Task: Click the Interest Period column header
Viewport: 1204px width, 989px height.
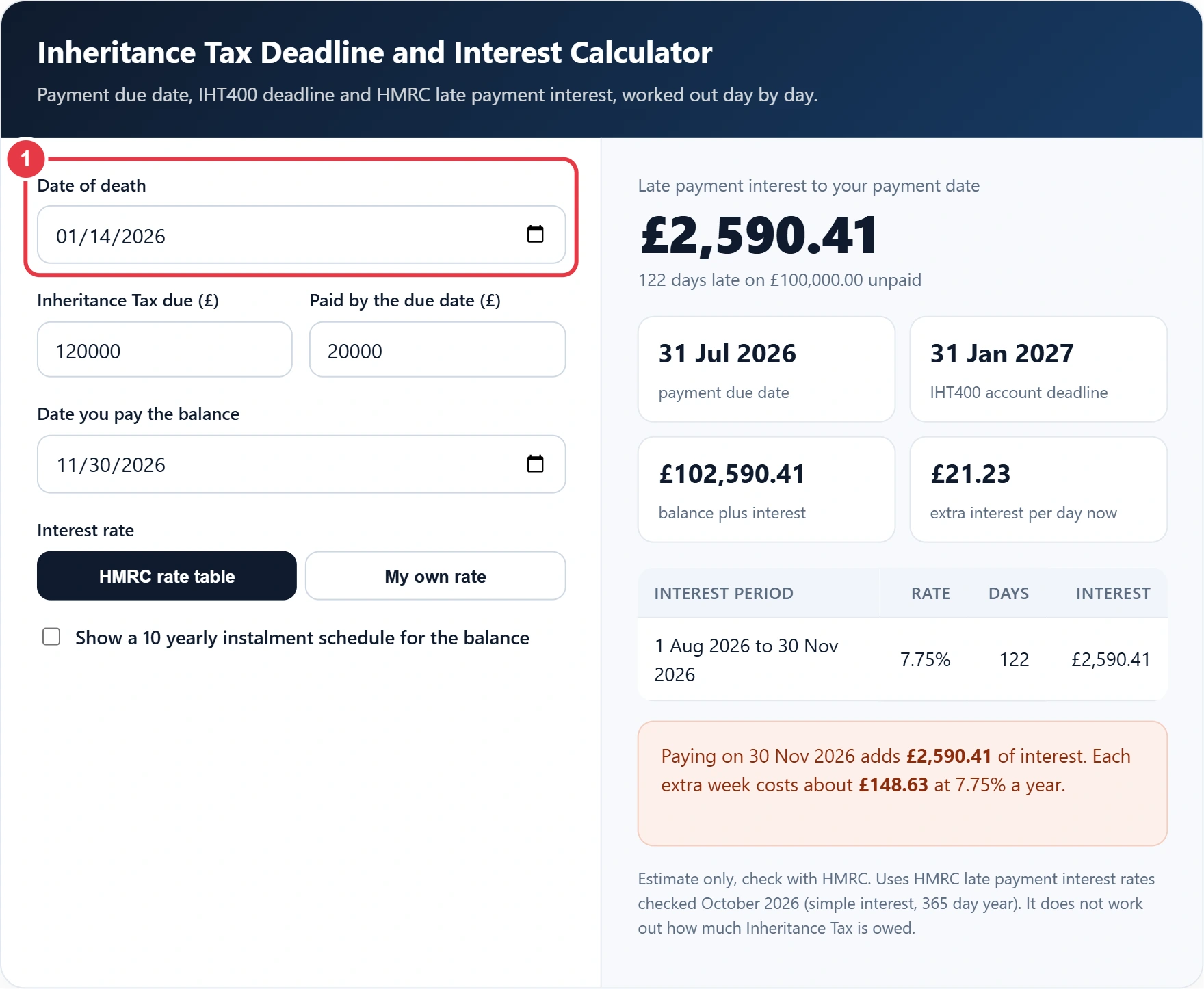Action: (724, 594)
